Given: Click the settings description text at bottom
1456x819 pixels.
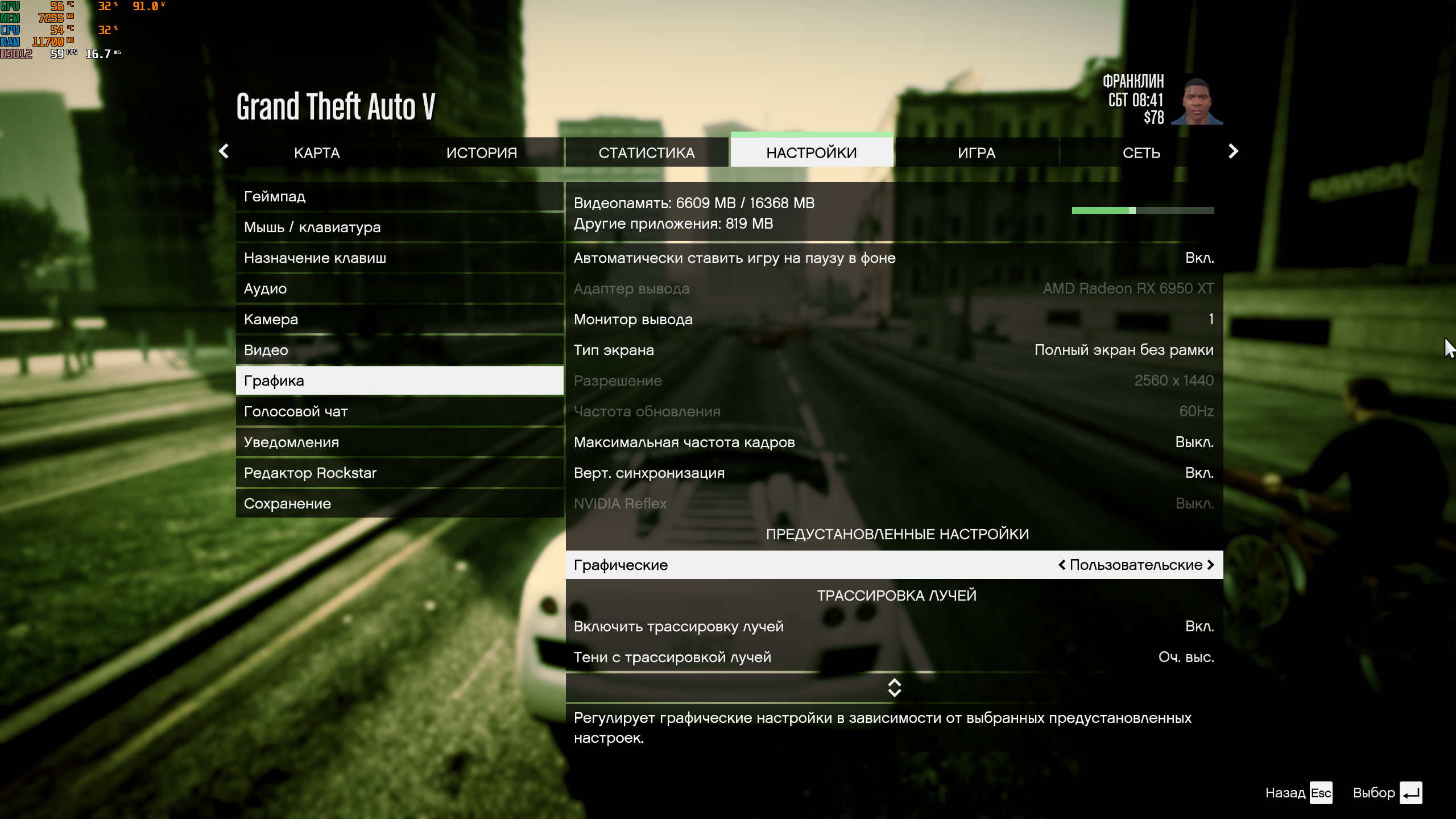Looking at the screenshot, I should pos(883,728).
